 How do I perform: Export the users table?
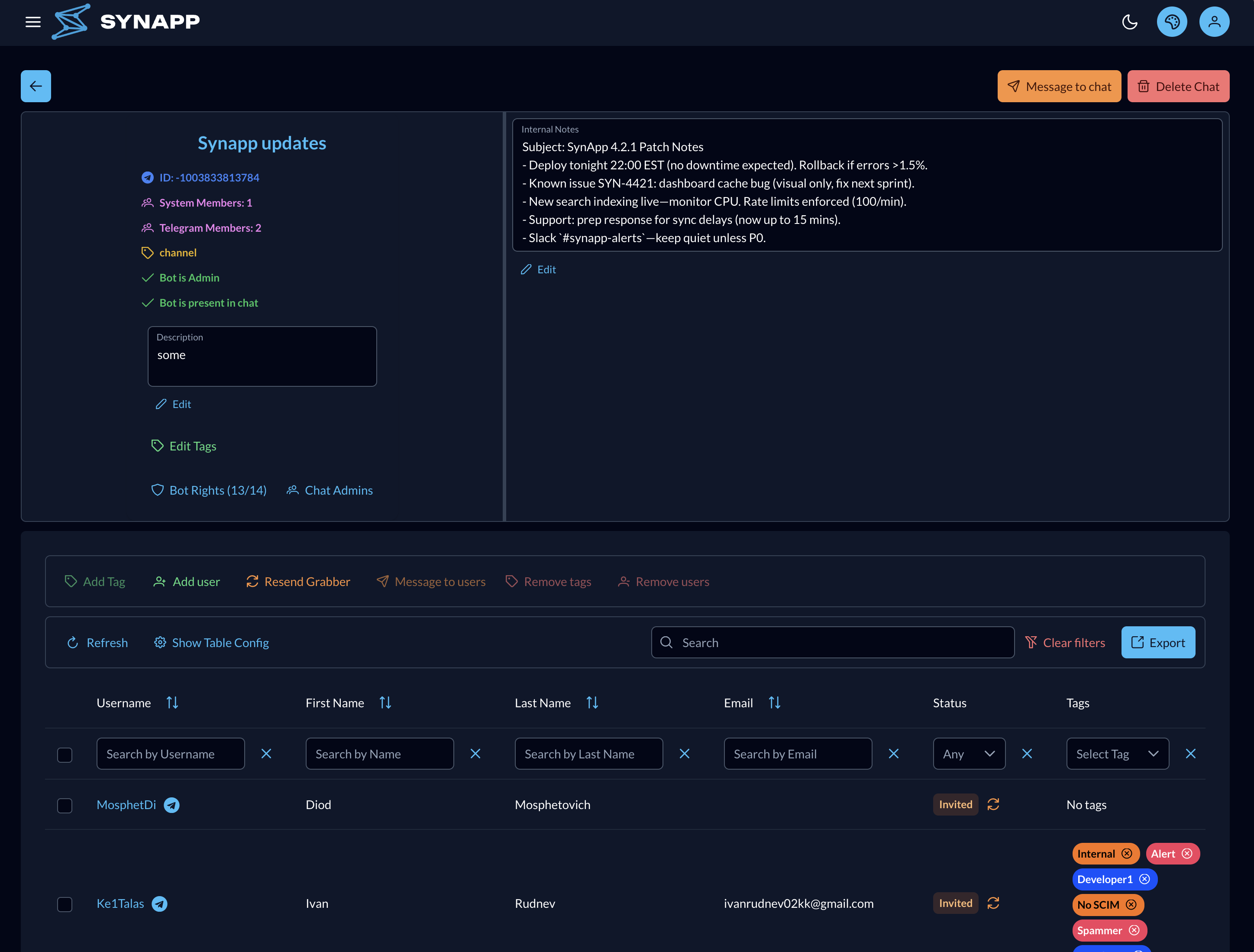(x=1157, y=642)
